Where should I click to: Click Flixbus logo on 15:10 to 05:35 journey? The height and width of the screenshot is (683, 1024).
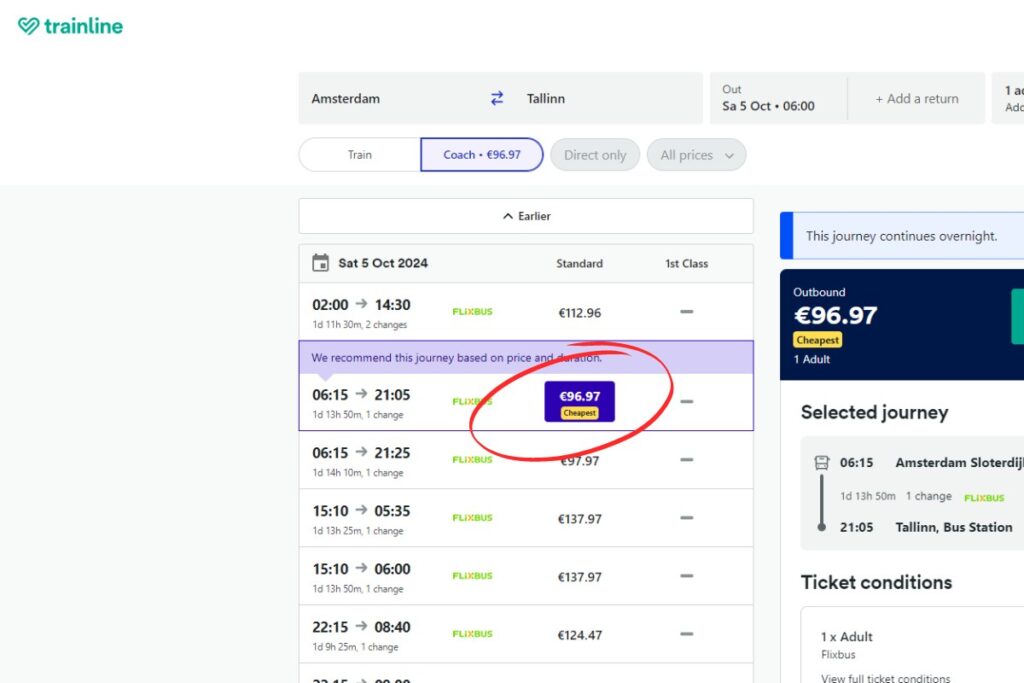[472, 518]
